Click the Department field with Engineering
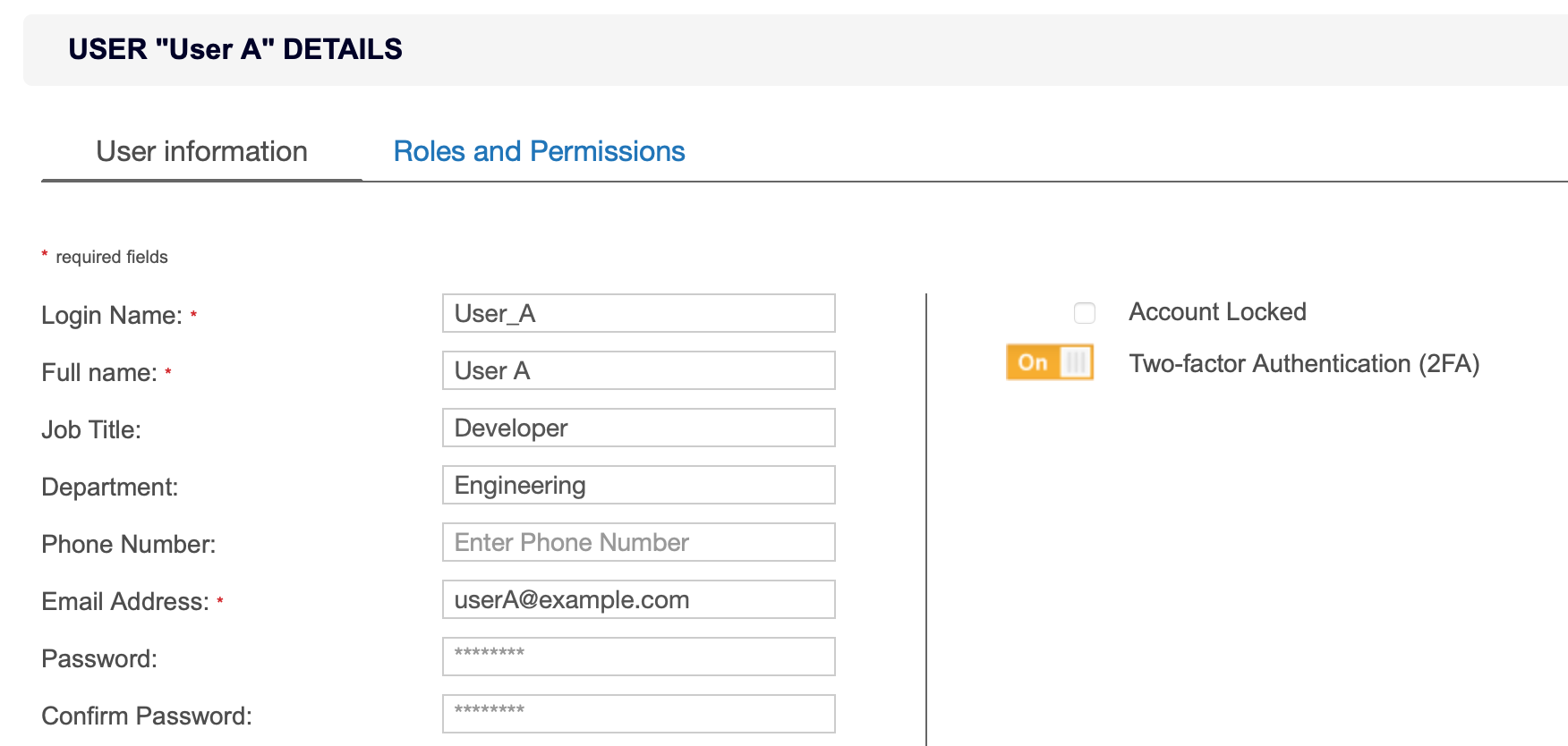The width and height of the screenshot is (1568, 746). tap(638, 486)
